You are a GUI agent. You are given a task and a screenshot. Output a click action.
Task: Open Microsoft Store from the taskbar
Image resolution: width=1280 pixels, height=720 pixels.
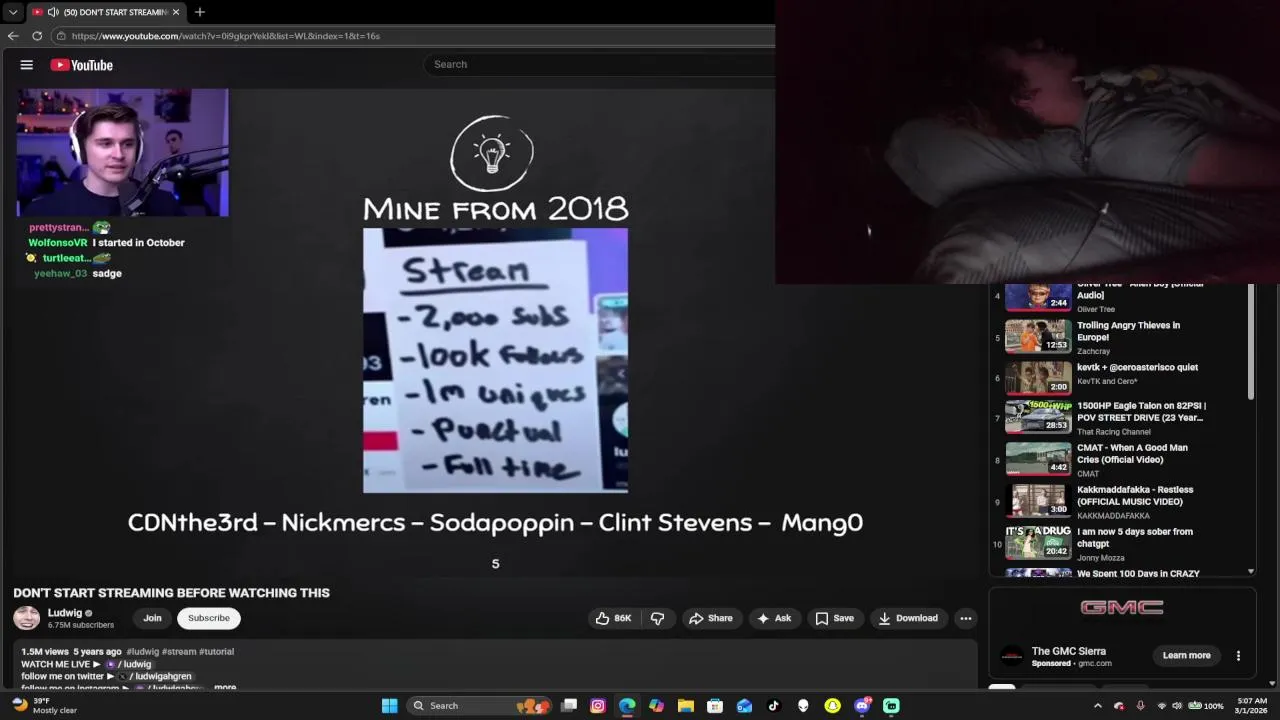pos(715,706)
